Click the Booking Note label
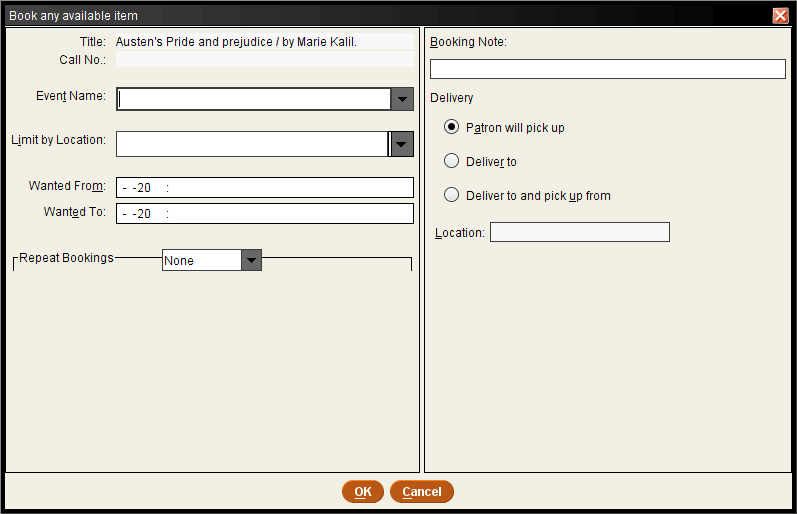Screen dimensions: 797x514 (468, 42)
